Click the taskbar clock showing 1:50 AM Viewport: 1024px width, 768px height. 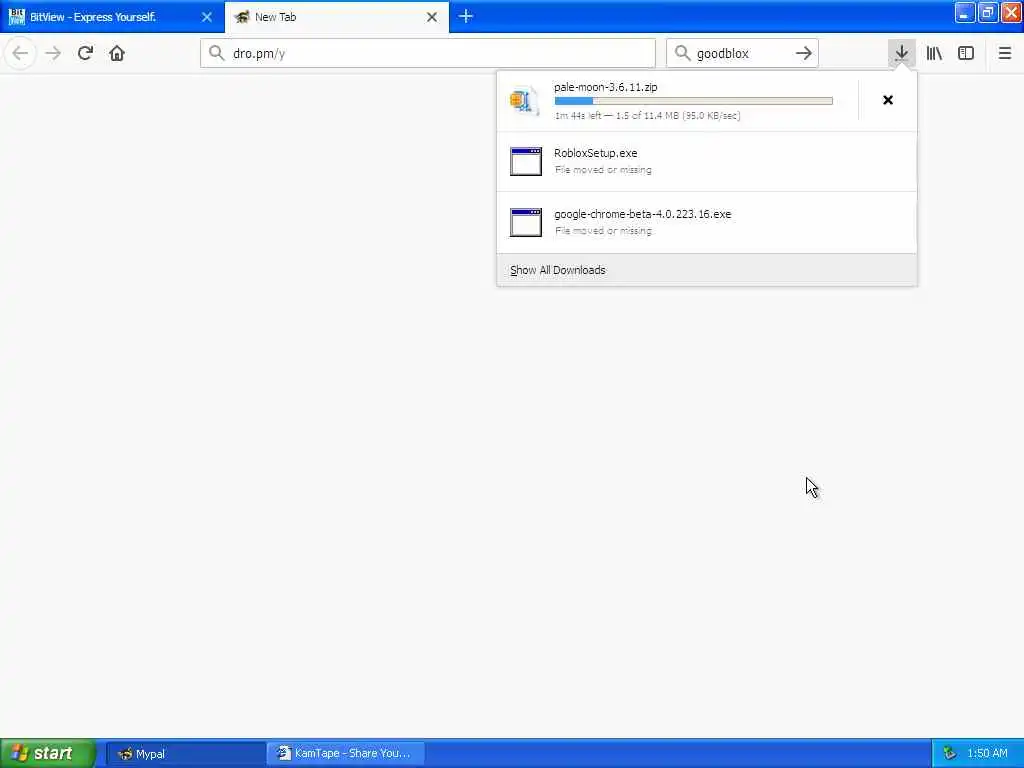point(987,753)
